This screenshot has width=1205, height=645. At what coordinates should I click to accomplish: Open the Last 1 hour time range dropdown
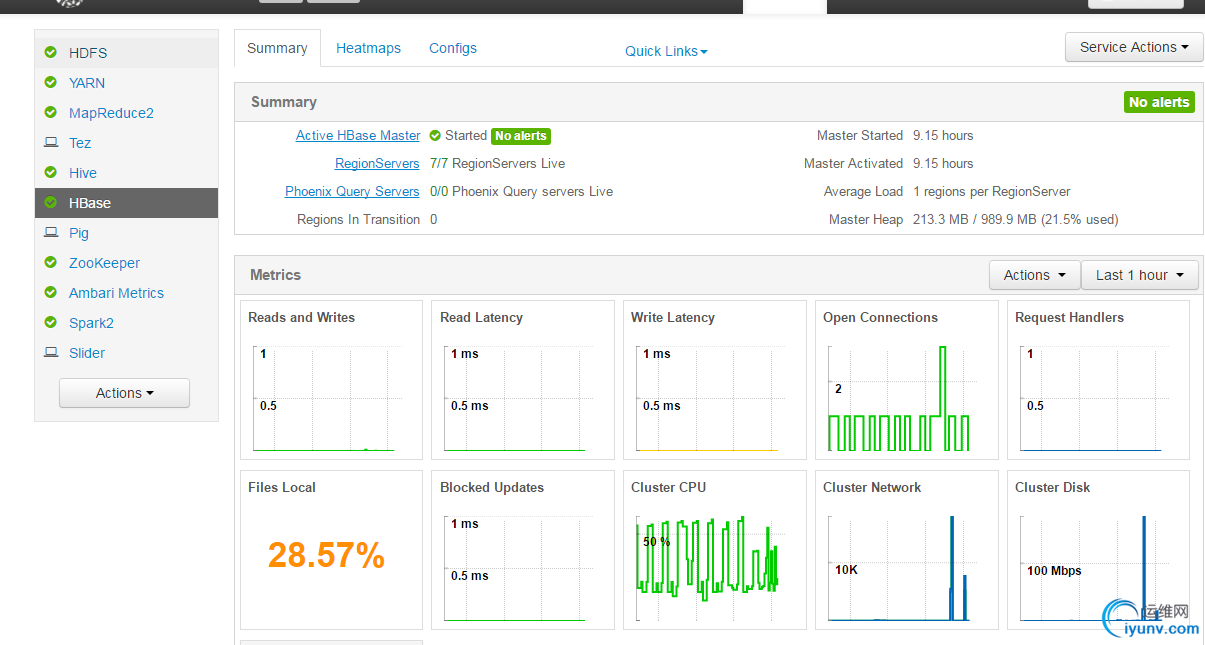pyautogui.click(x=1139, y=275)
